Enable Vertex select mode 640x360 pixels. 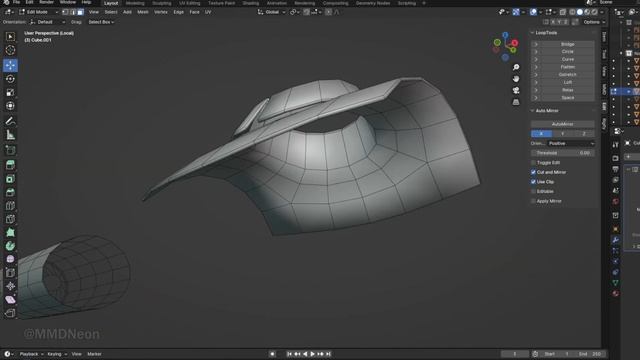click(x=65, y=12)
